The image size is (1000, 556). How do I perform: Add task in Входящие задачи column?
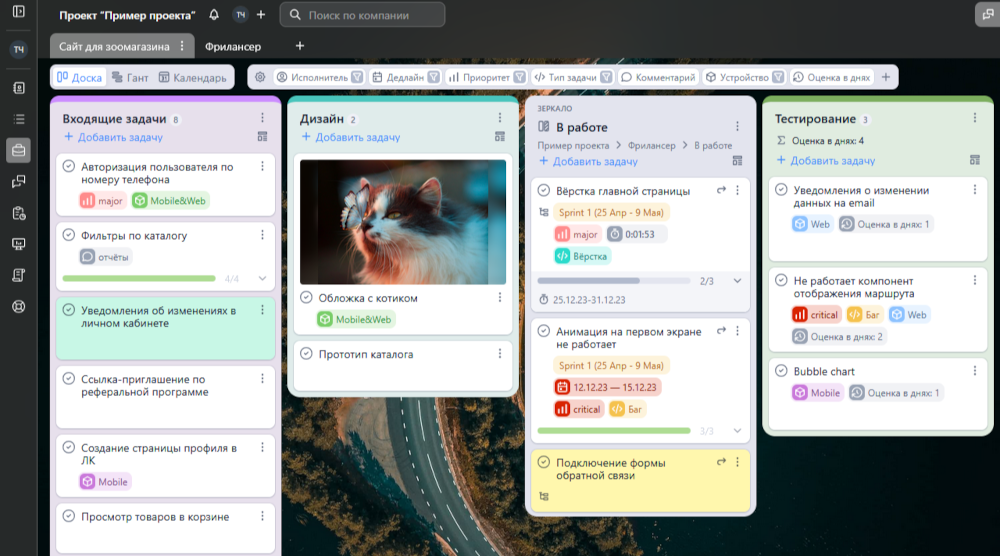coord(113,136)
